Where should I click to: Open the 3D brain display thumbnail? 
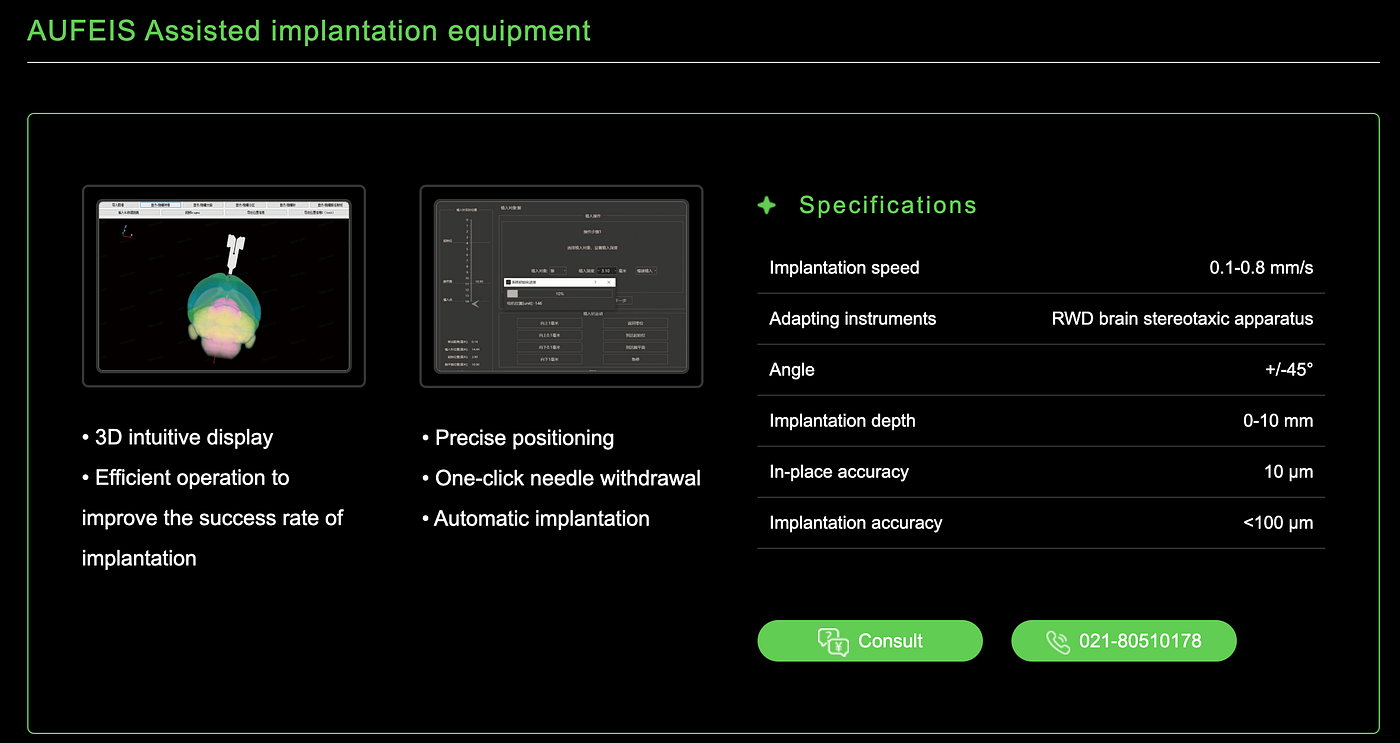[224, 286]
